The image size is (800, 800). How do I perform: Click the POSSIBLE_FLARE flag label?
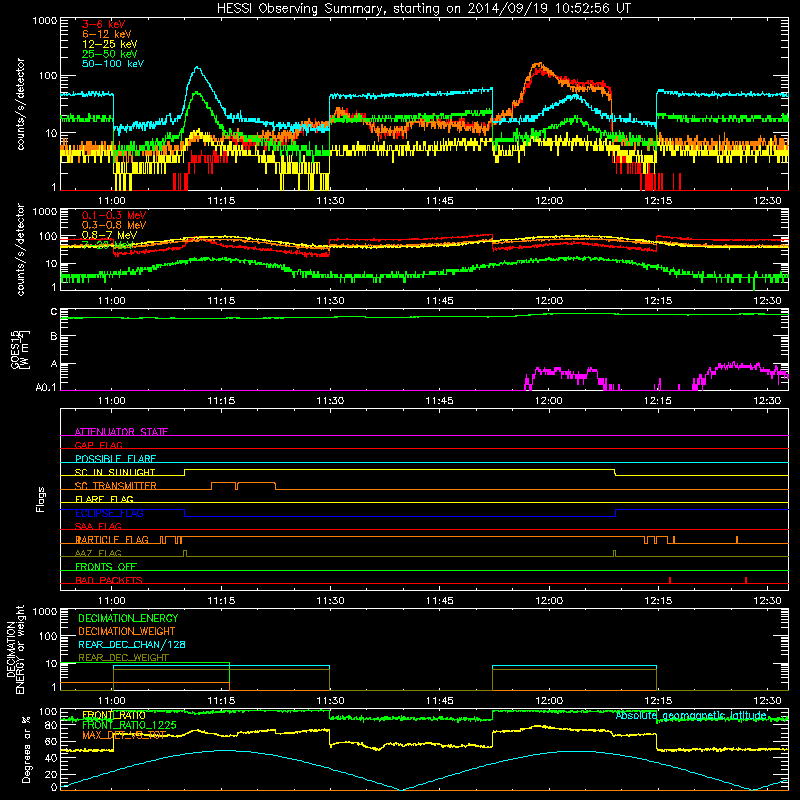pyautogui.click(x=115, y=459)
